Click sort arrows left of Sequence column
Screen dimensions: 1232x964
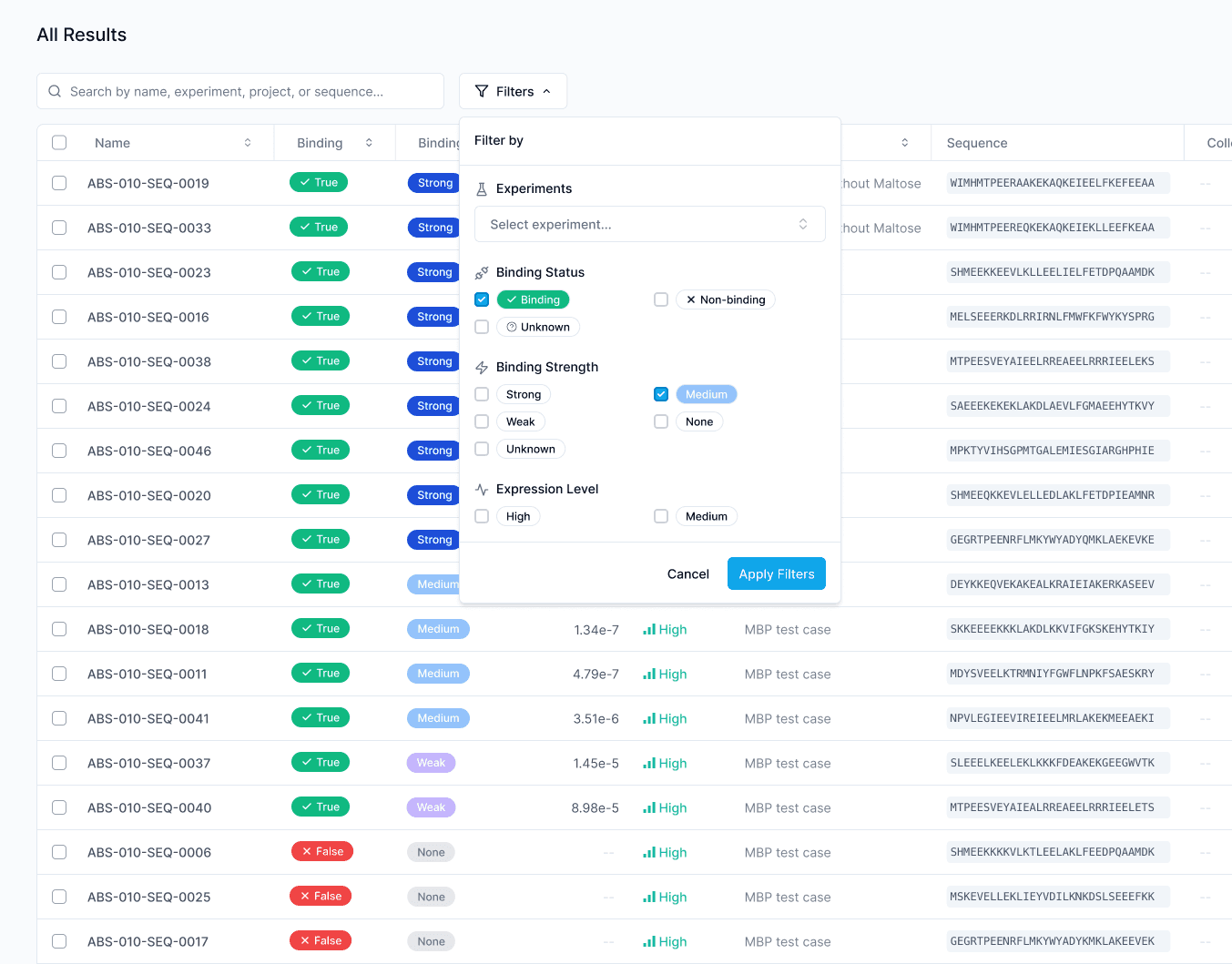click(904, 143)
